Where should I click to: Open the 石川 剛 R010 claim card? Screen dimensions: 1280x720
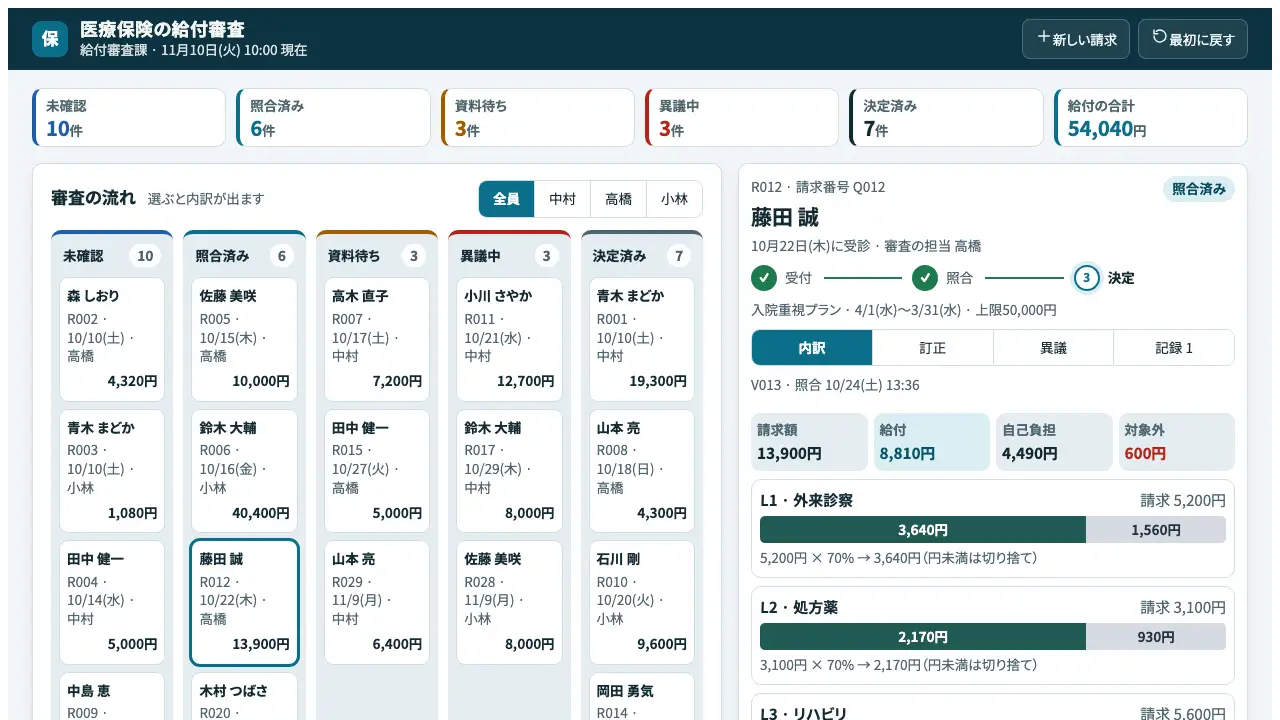click(x=642, y=603)
